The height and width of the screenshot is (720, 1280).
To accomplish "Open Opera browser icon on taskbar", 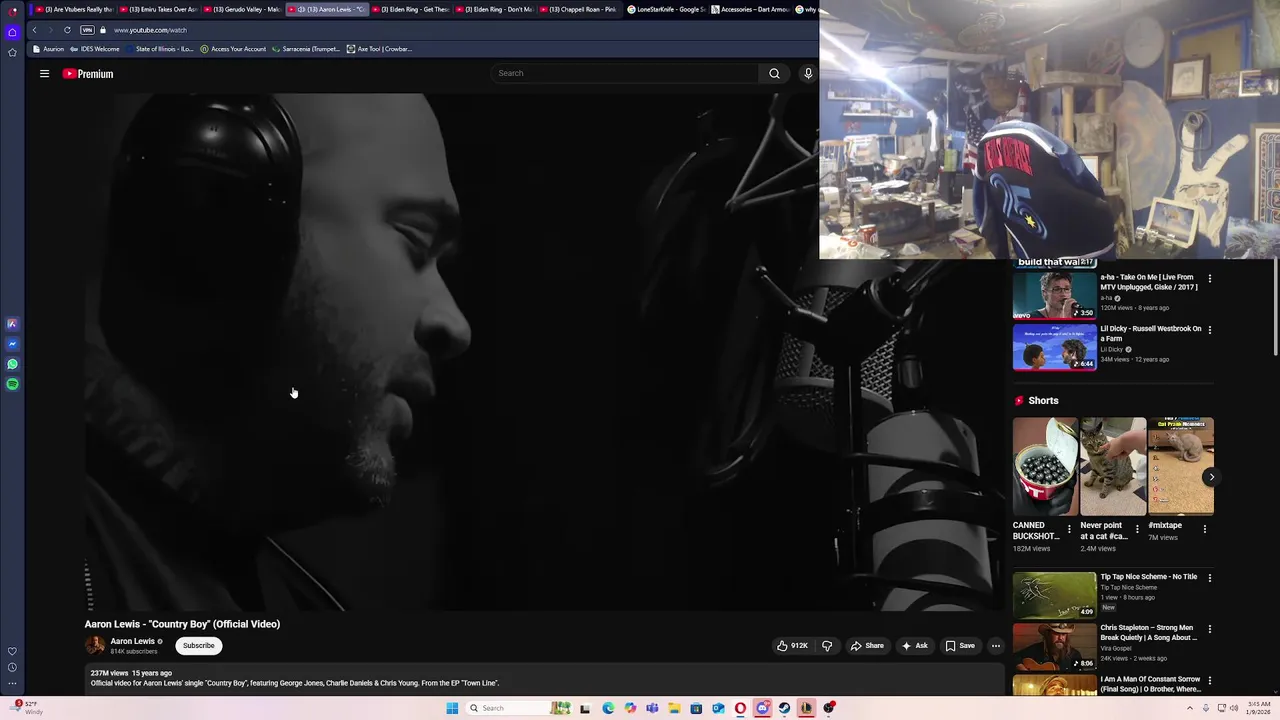I will point(740,708).
